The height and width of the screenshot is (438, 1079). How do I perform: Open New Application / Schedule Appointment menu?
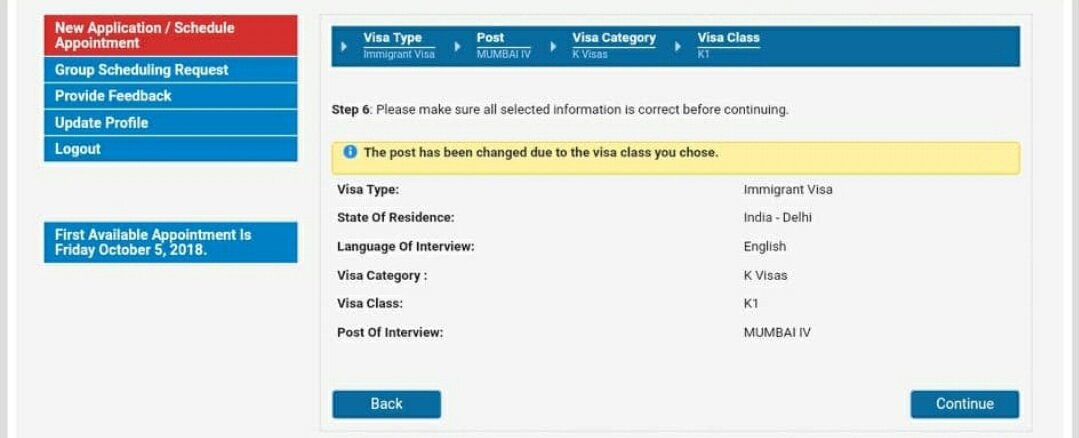[x=171, y=35]
